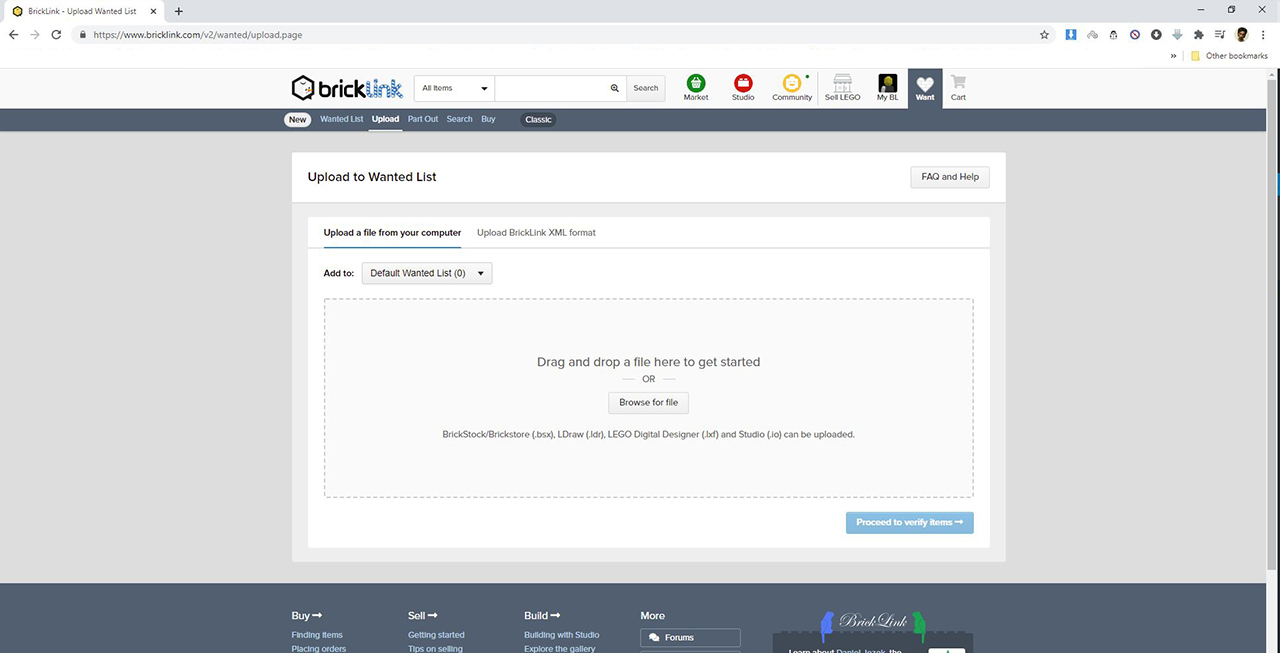The image size is (1280, 653).
Task: Click the dark circular download extension icon
Action: coord(1156,34)
